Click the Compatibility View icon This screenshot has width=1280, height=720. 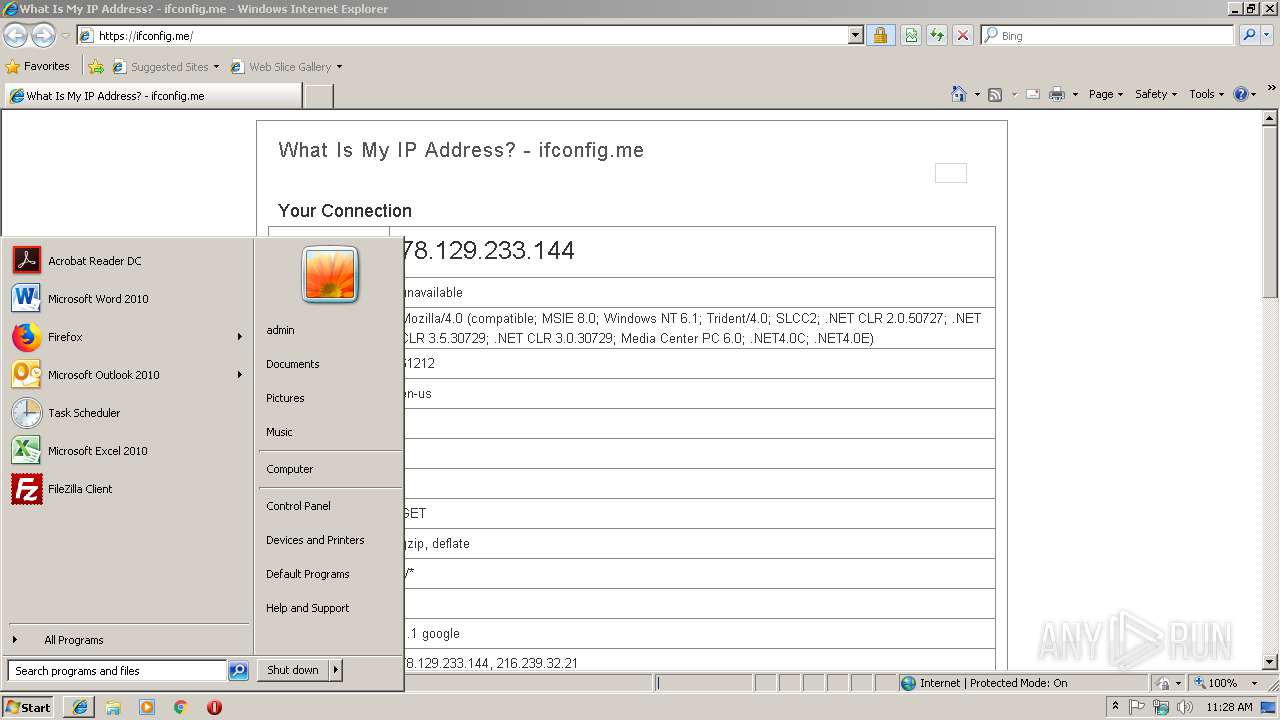tap(911, 35)
